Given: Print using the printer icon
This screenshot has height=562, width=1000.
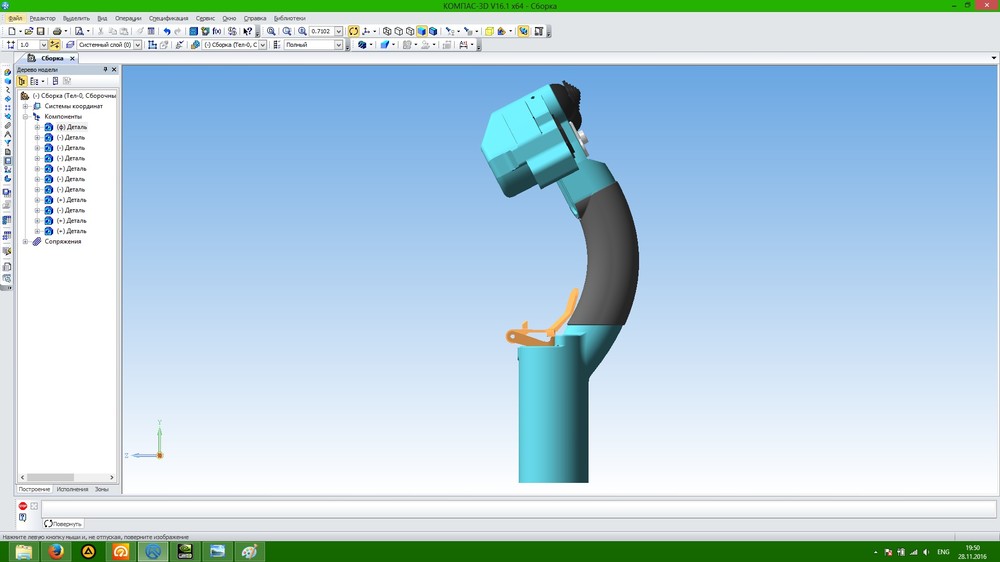Looking at the screenshot, I should point(57,31).
